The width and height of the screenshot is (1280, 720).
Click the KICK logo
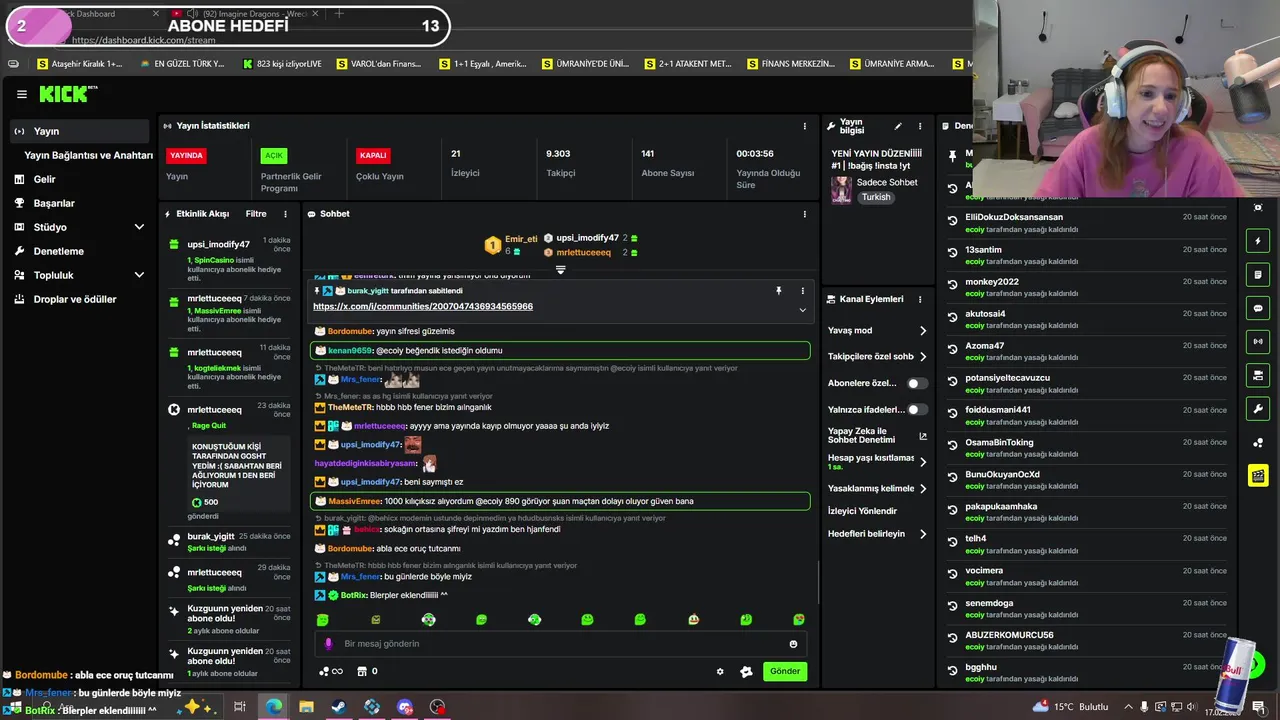[x=66, y=94]
